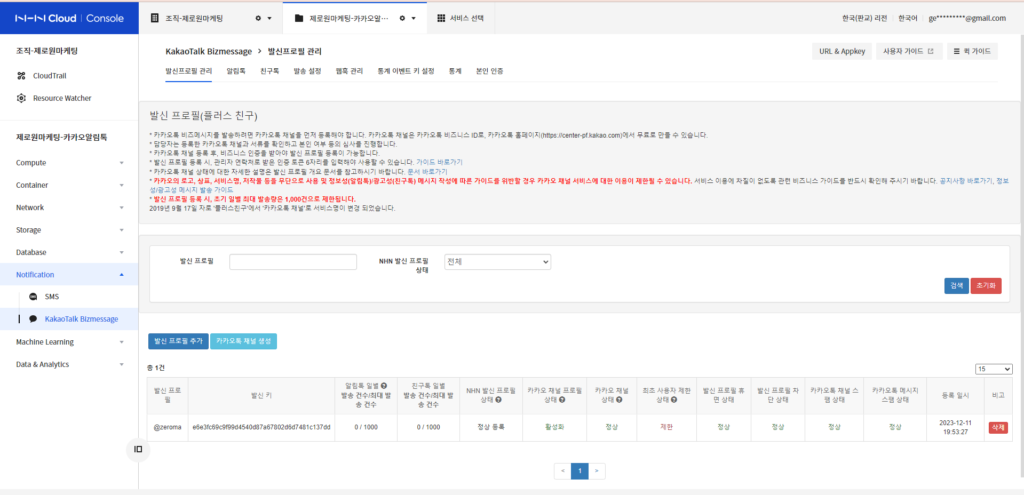Image resolution: width=1024 pixels, height=495 pixels.
Task: Go to previous page with the left arrow
Action: point(562,471)
